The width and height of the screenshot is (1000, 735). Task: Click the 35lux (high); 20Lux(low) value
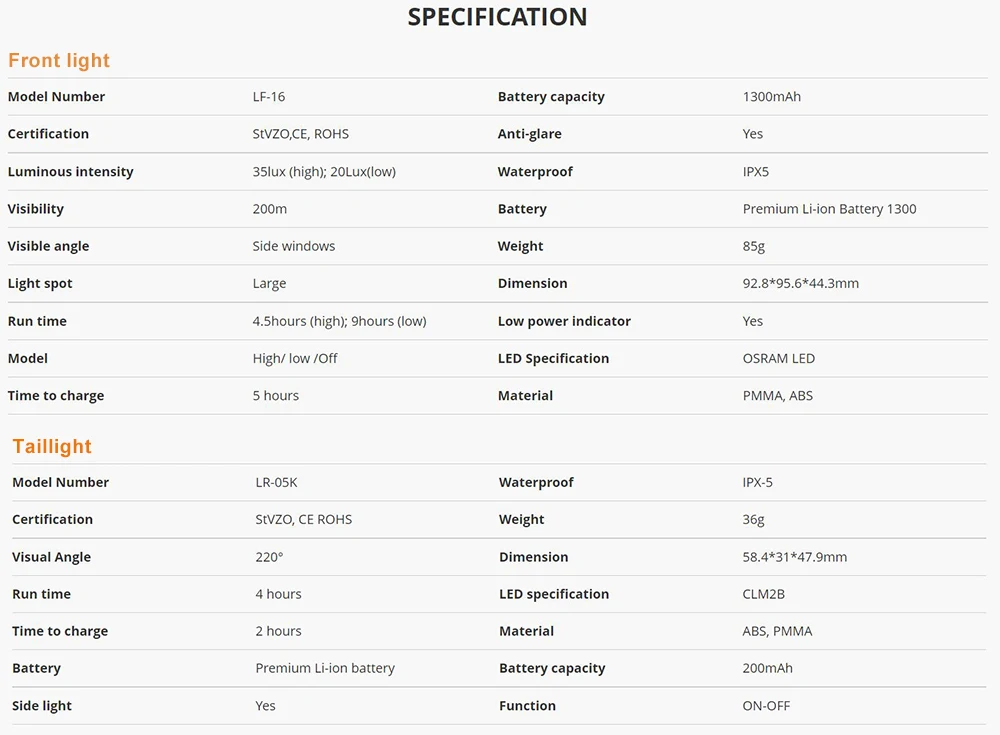(324, 172)
